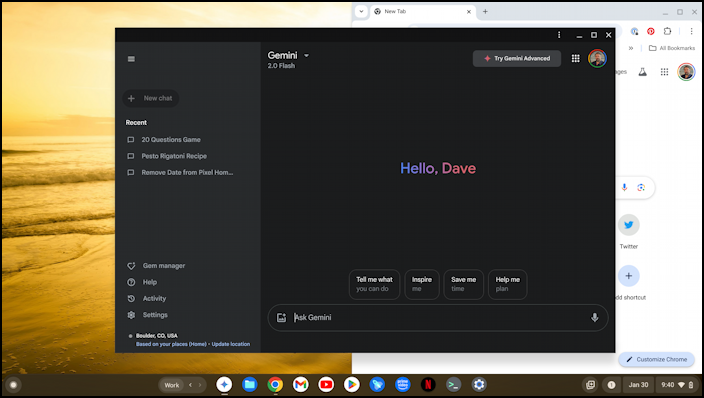704x398 pixels.
Task: Select 'Tell me what you can do' suggestion
Action: coord(374,284)
